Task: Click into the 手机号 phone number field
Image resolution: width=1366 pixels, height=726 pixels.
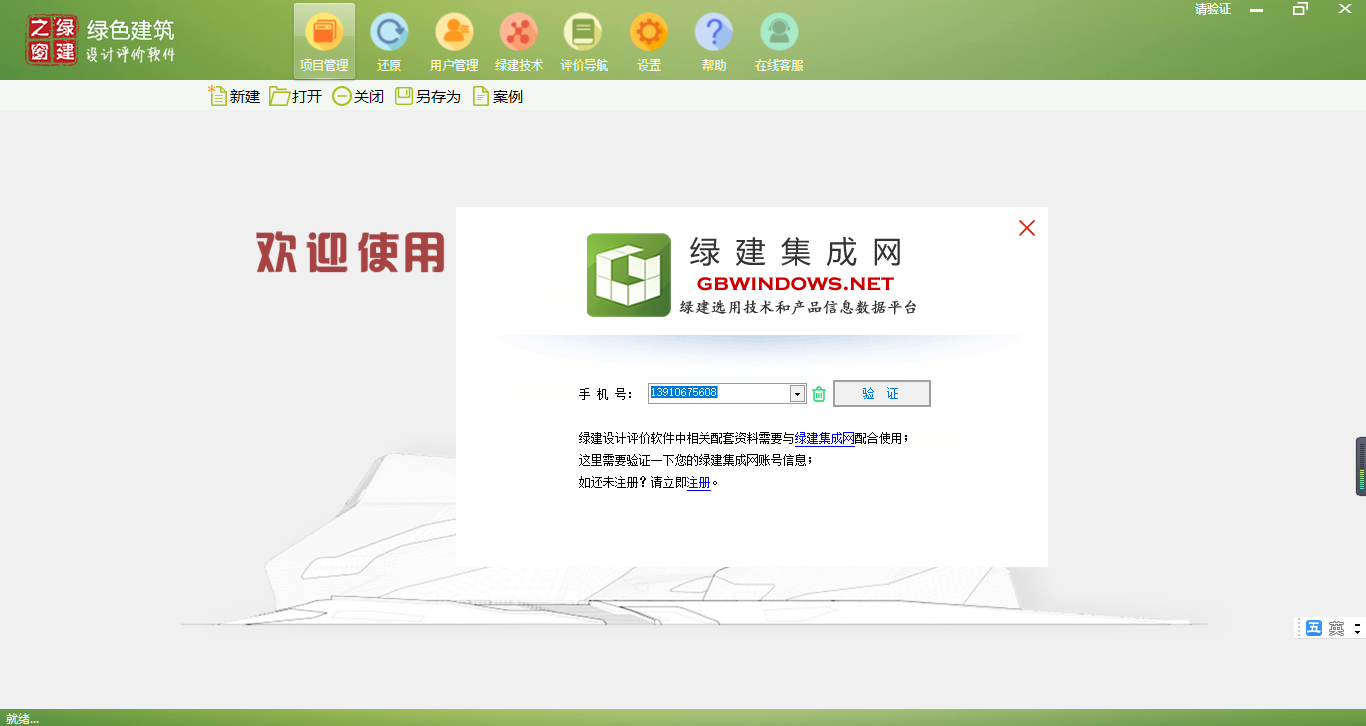Action: point(719,393)
